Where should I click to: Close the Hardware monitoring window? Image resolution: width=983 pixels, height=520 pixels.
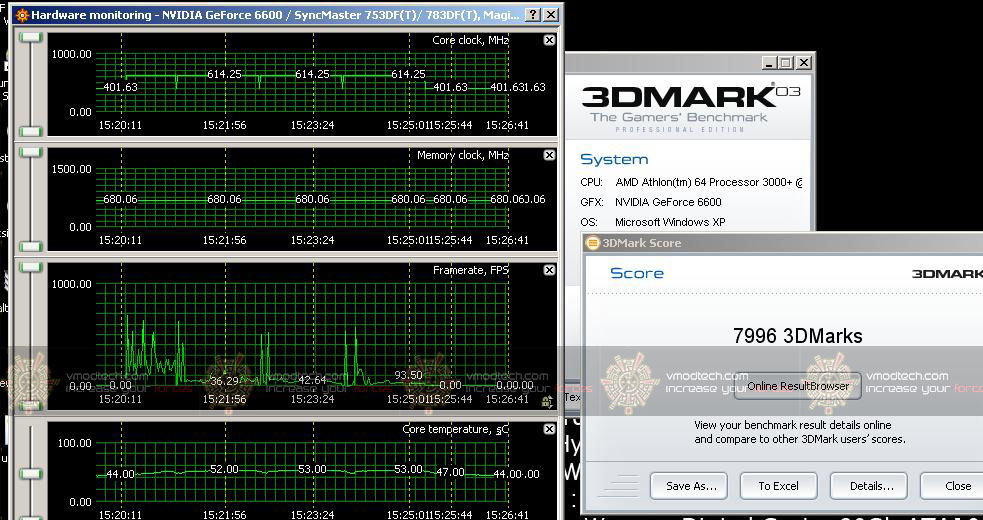tap(550, 15)
